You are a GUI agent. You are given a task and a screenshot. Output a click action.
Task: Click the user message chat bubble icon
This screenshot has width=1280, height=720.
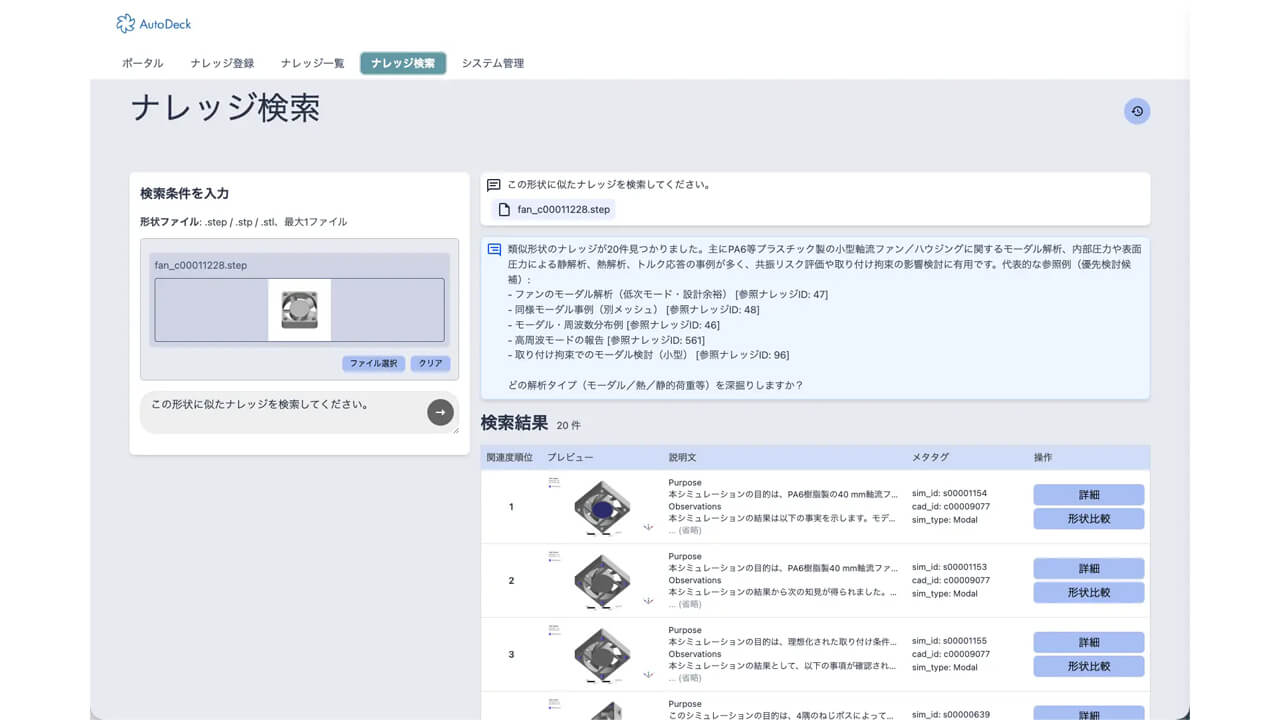click(493, 185)
